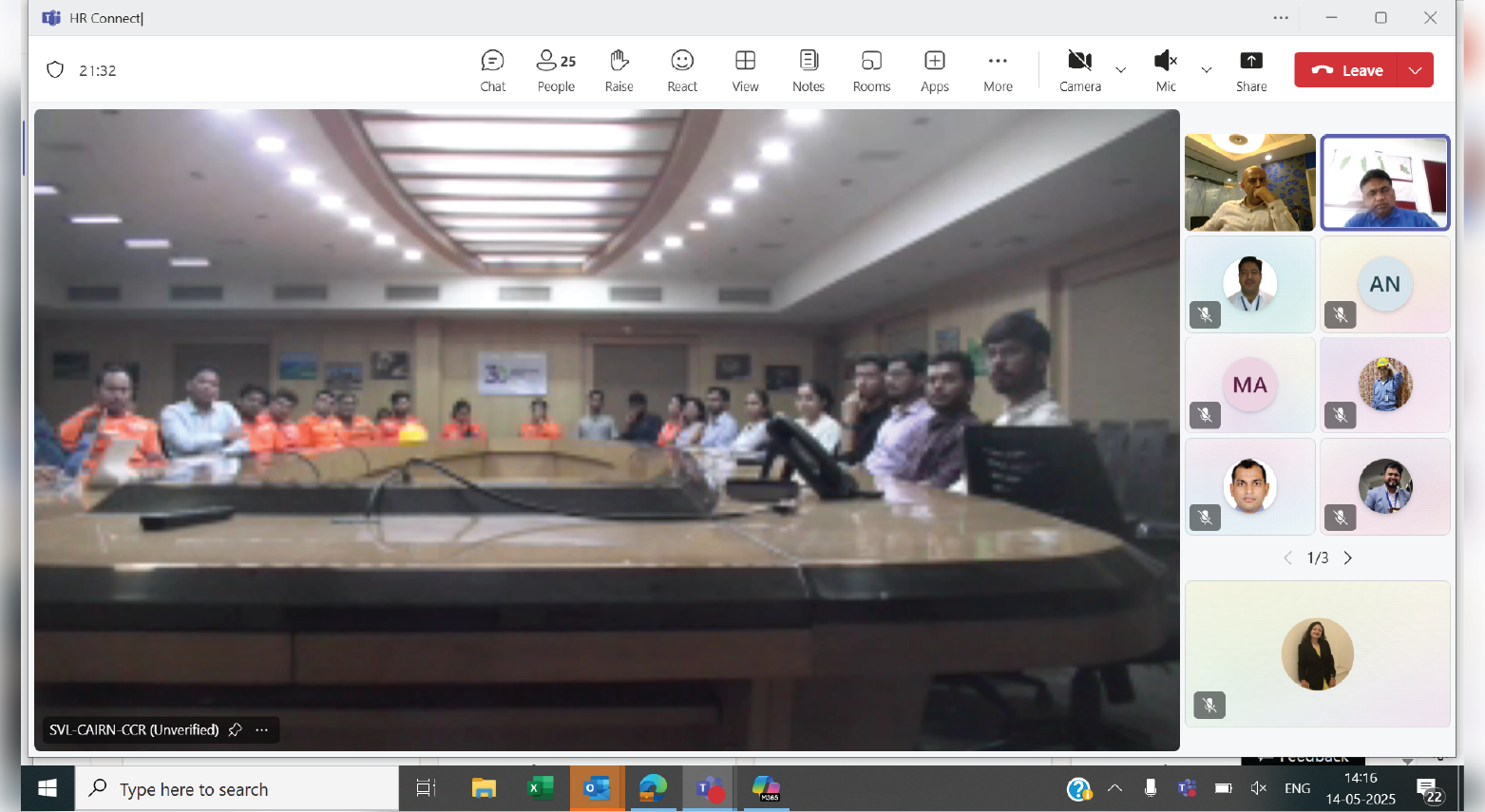1485x812 pixels.
Task: Select the AN participant tile
Action: [1384, 284]
